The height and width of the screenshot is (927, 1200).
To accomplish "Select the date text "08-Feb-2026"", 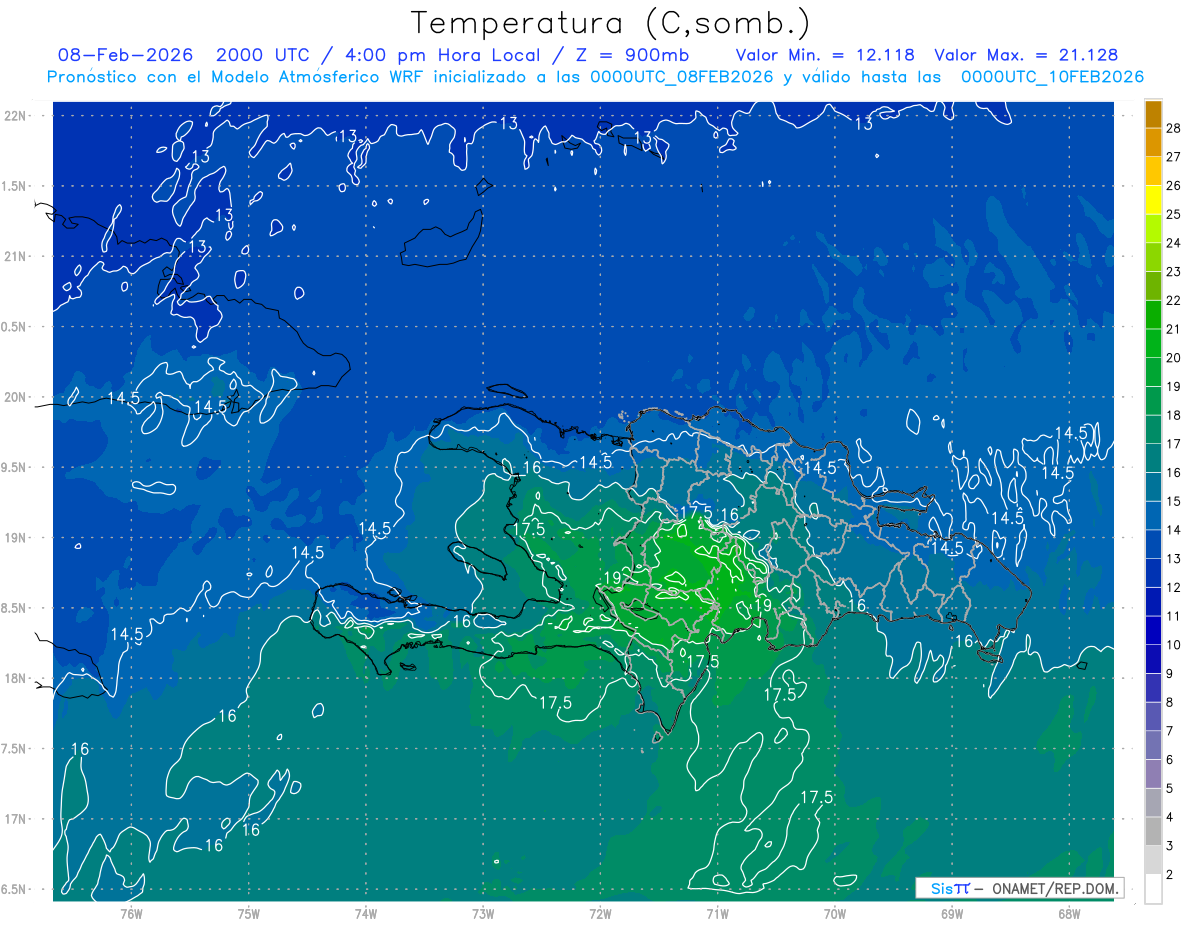I will (x=126, y=55).
